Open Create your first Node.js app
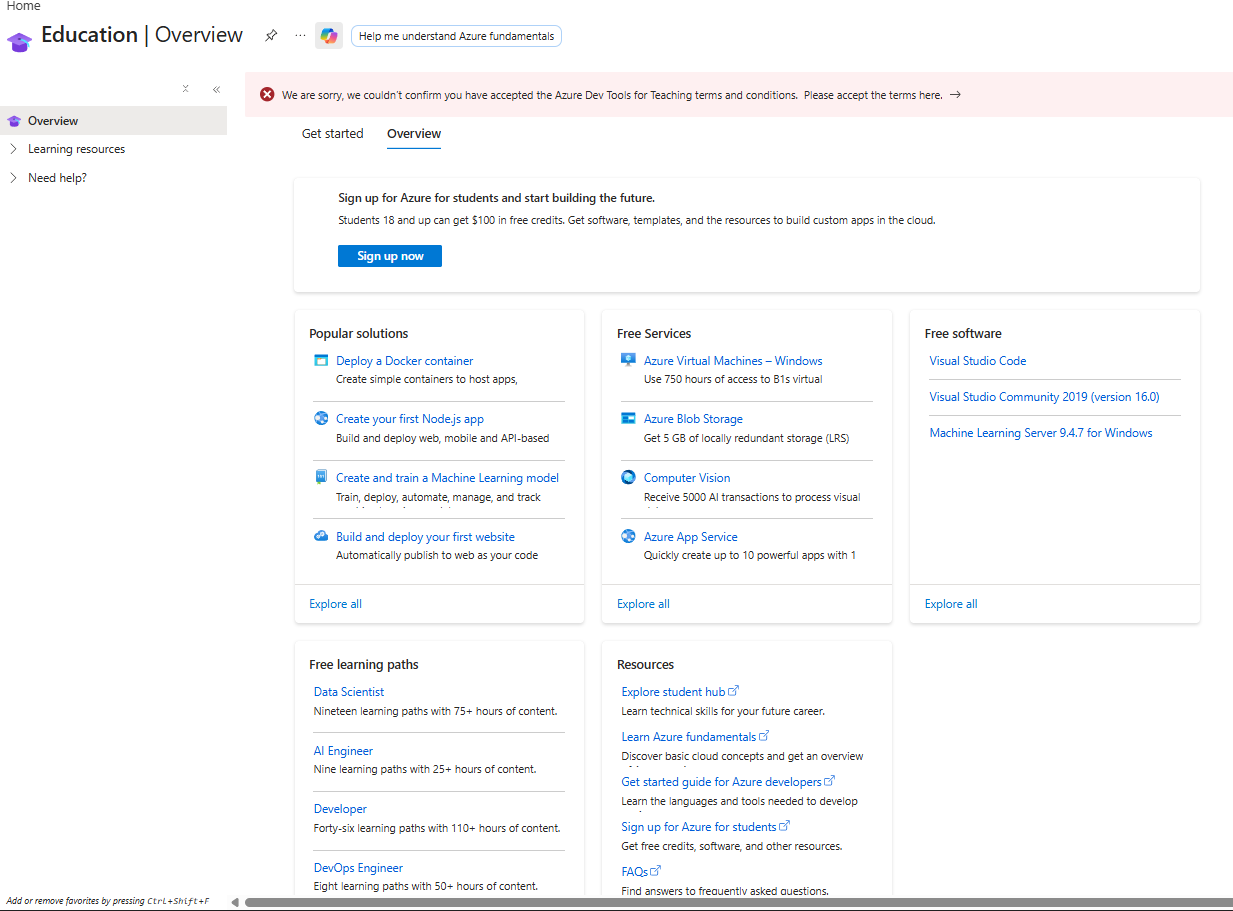 click(x=410, y=419)
